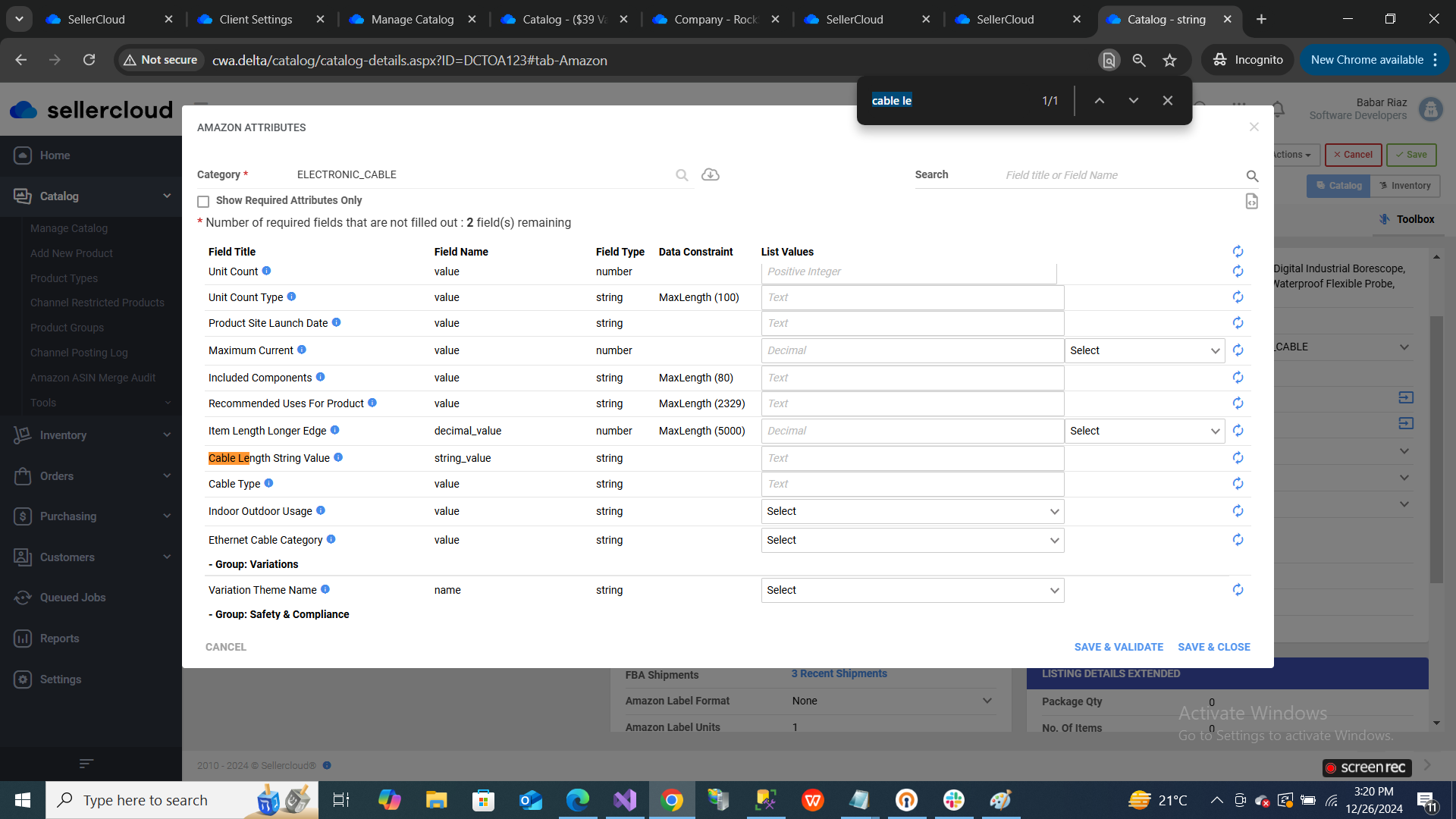
Task: Click the category download cloud icon
Action: tap(710, 174)
